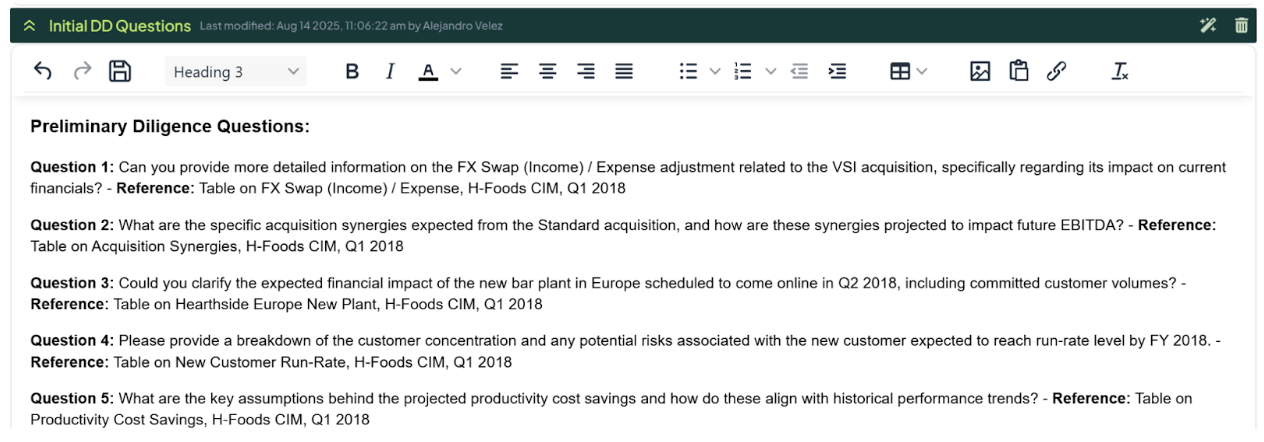The image size is (1264, 442).
Task: Collapse the Initial DD Questions section
Action: click(29, 26)
